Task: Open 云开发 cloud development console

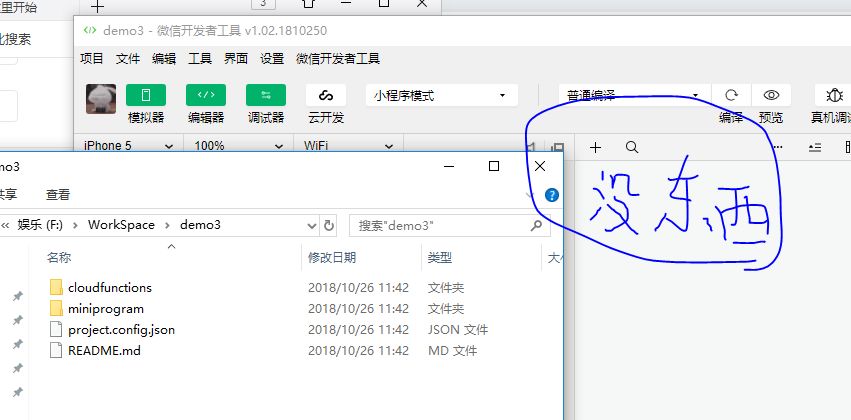Action: pyautogui.click(x=326, y=96)
